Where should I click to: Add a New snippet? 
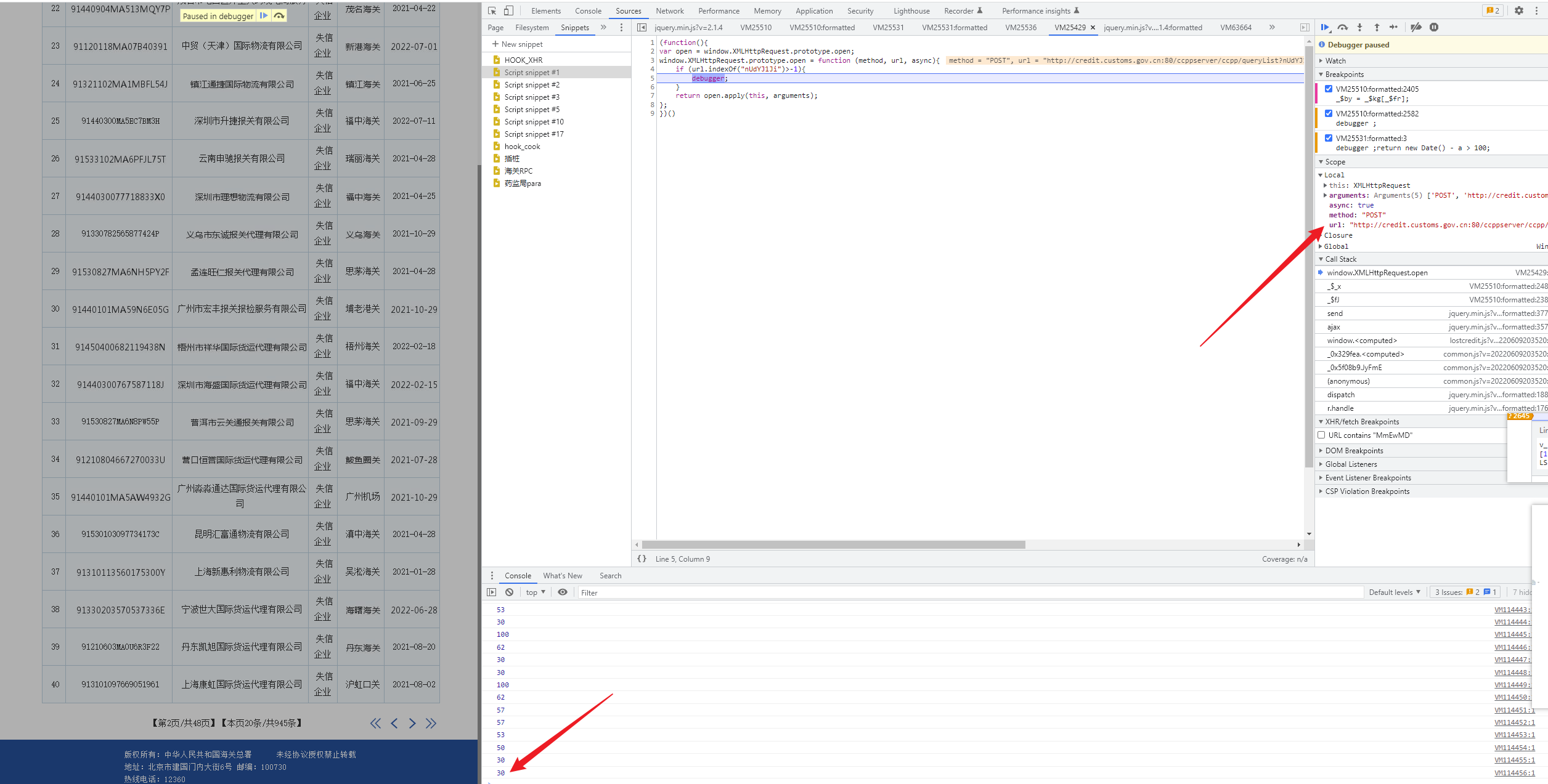click(517, 44)
